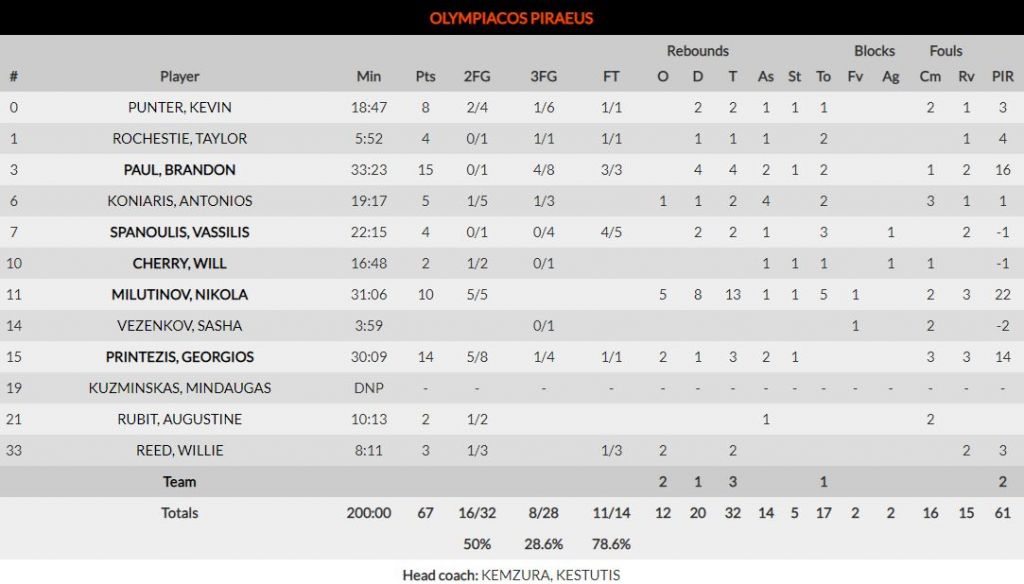
Task: Open Will Cherry's player page
Action: 180,263
